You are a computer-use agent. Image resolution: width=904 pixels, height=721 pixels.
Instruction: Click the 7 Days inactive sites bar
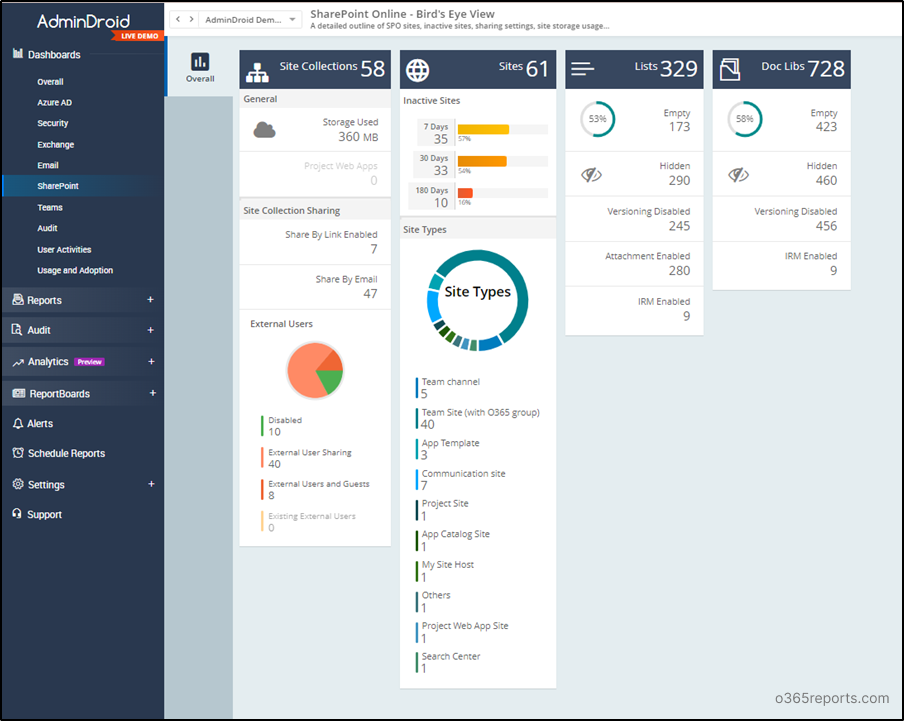pos(483,129)
